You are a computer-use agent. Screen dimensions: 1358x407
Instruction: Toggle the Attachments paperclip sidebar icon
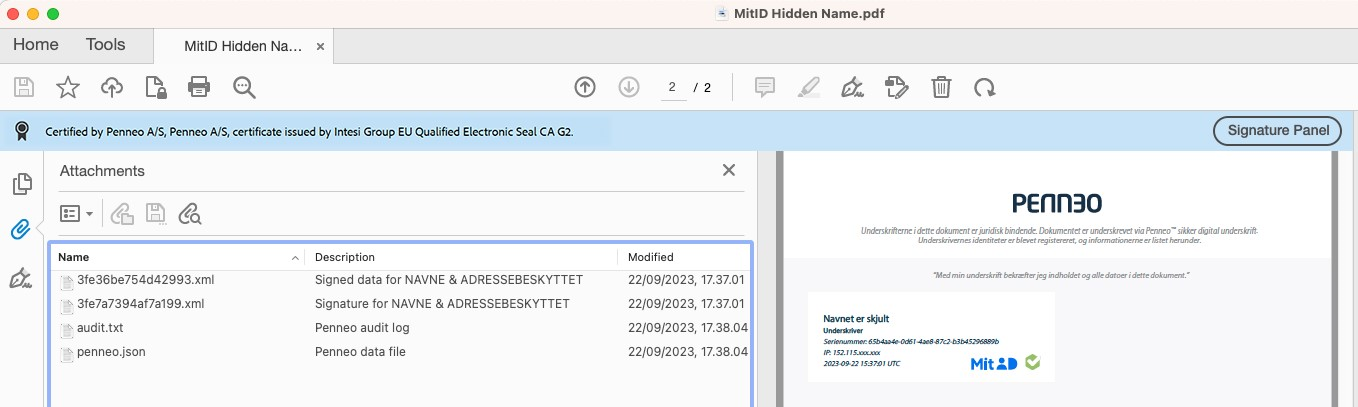click(21, 230)
